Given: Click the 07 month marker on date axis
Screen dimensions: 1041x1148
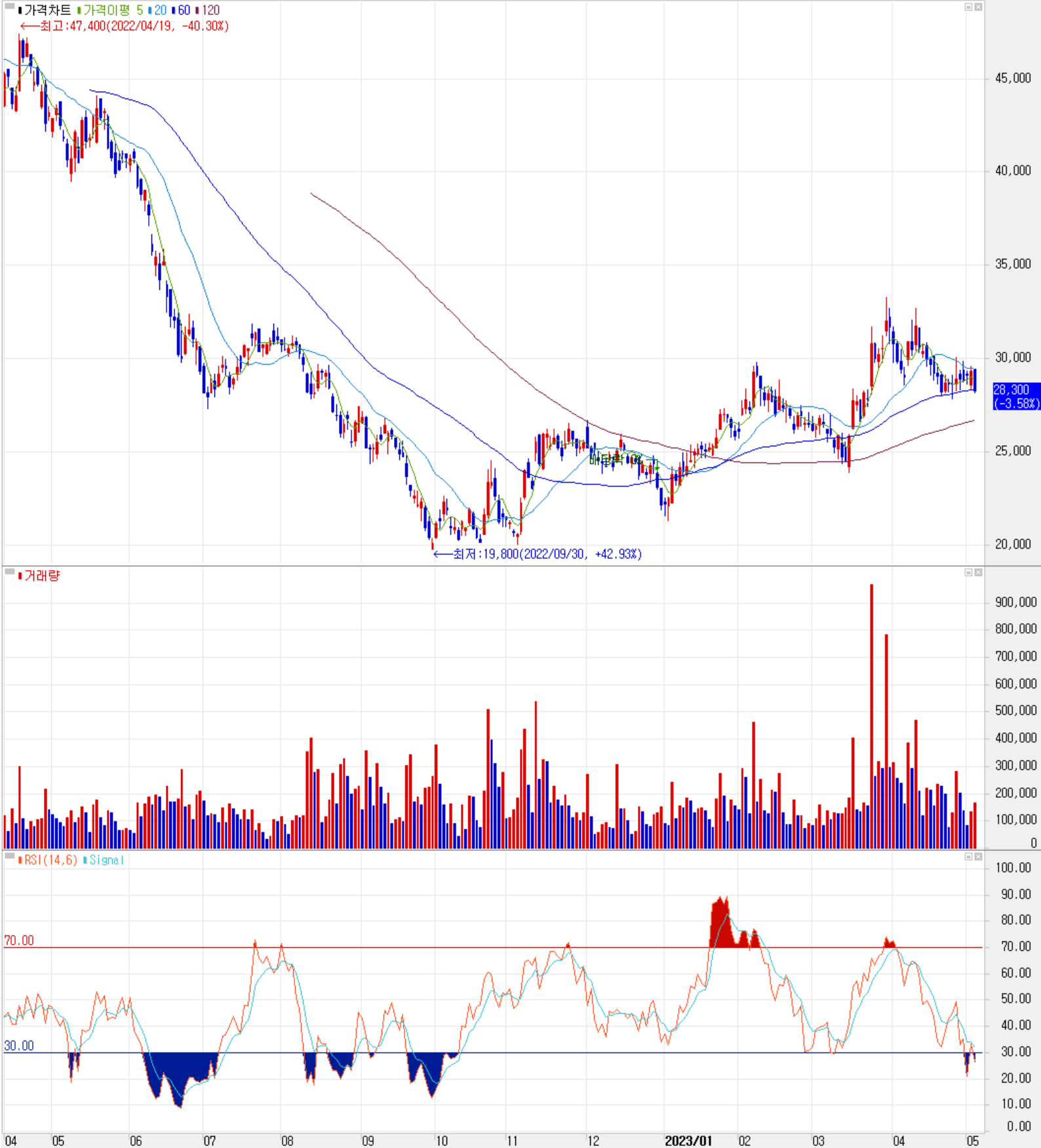Looking at the screenshot, I should (210, 1141).
